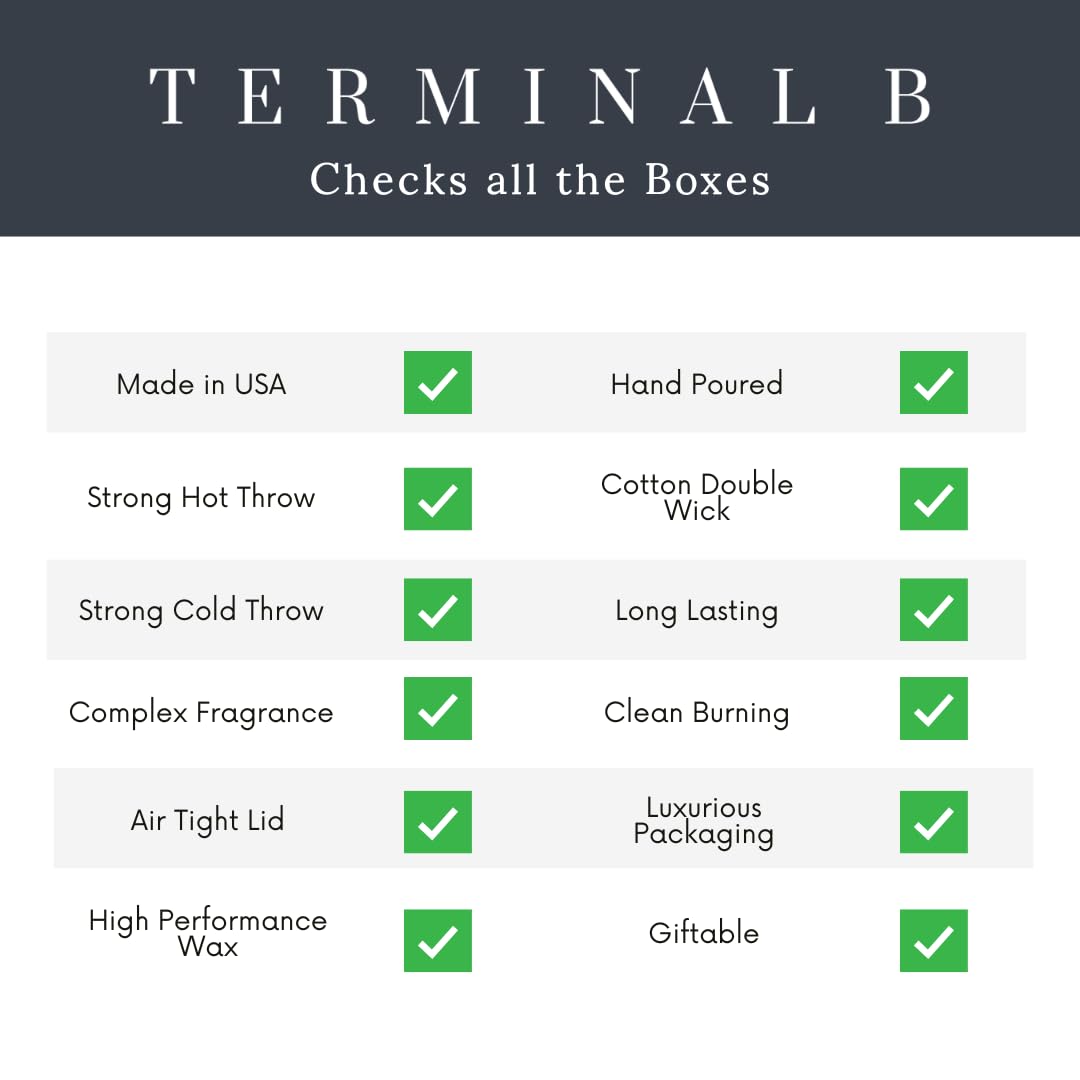Click the Clean Burning text label

coord(697,713)
